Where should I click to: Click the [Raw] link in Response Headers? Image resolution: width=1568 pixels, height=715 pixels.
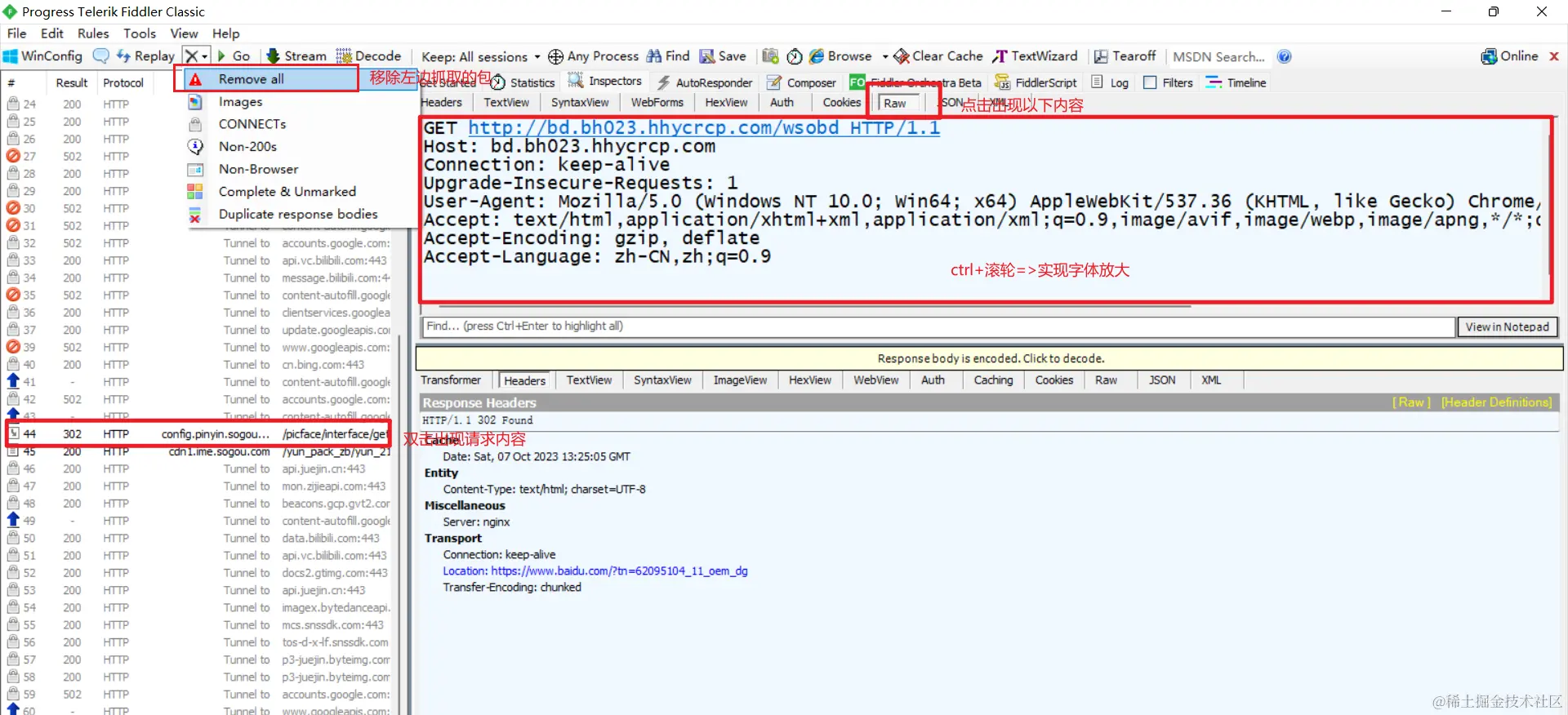[1411, 402]
